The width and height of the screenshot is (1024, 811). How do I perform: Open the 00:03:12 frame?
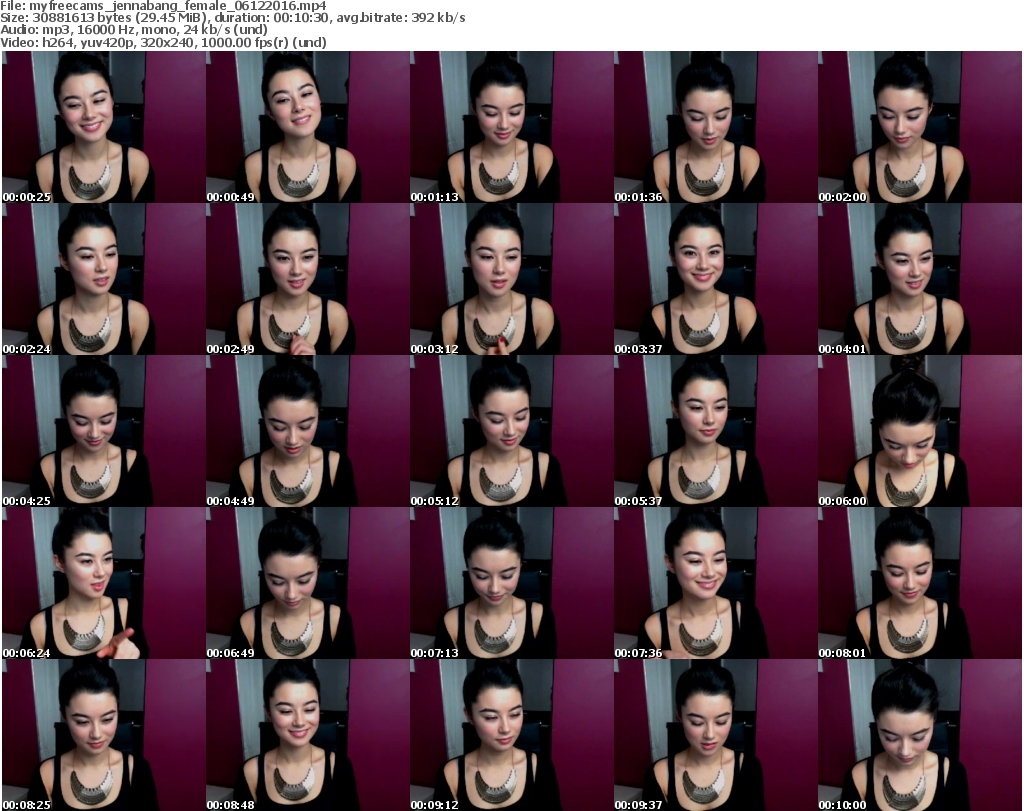point(511,279)
